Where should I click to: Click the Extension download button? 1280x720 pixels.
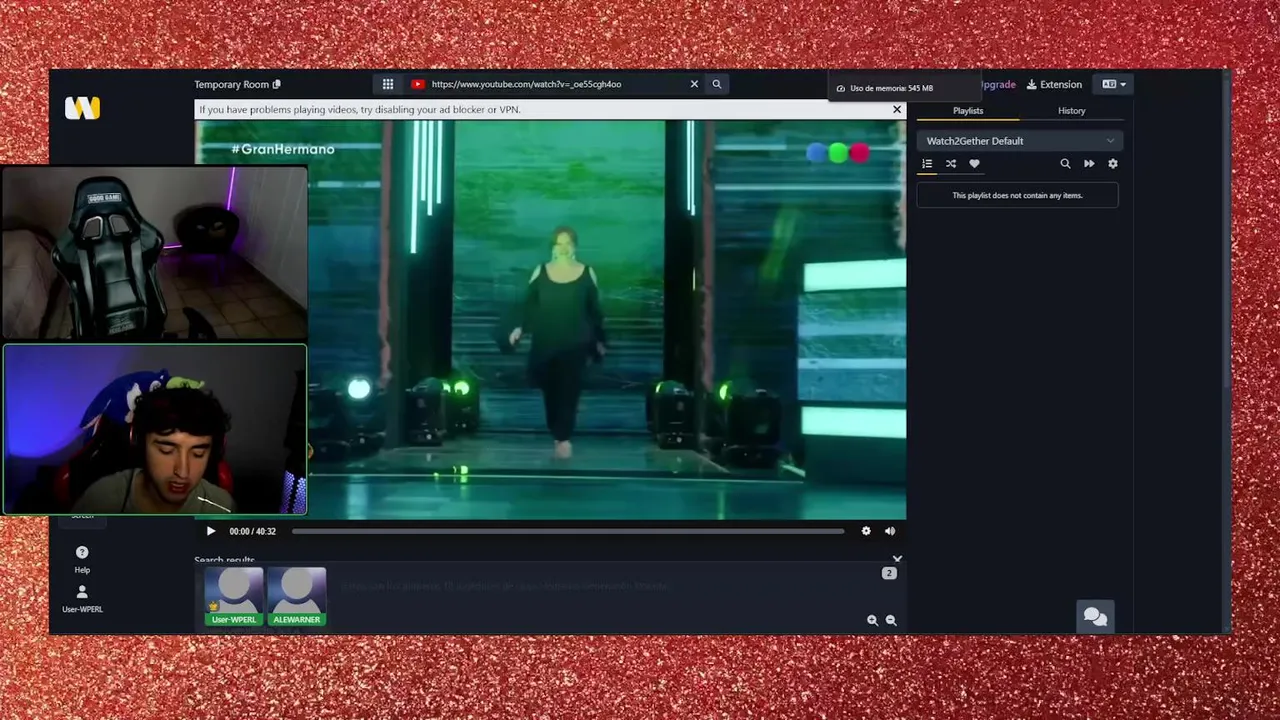(1054, 84)
